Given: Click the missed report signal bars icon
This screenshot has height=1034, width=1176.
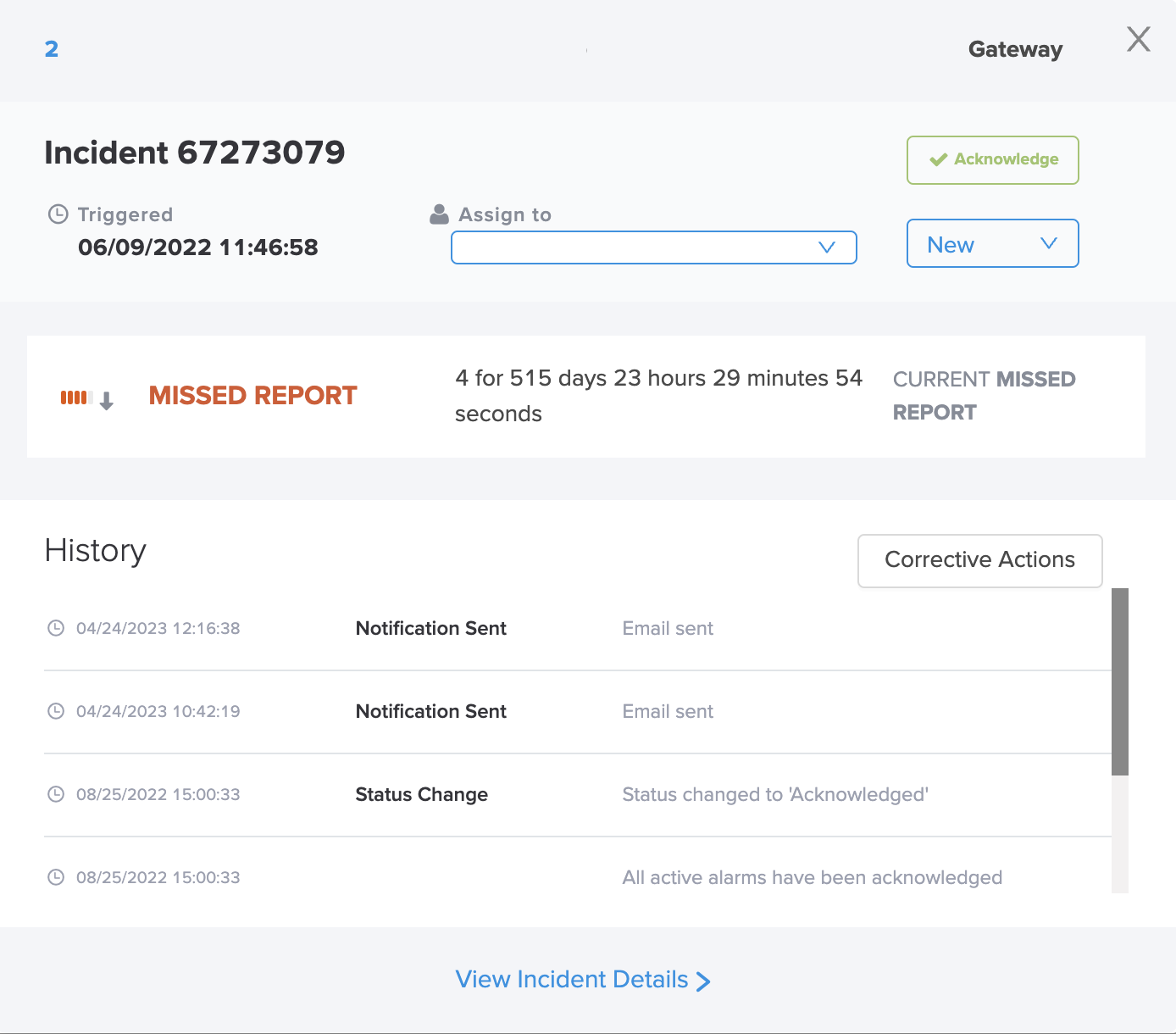Looking at the screenshot, I should [x=75, y=397].
